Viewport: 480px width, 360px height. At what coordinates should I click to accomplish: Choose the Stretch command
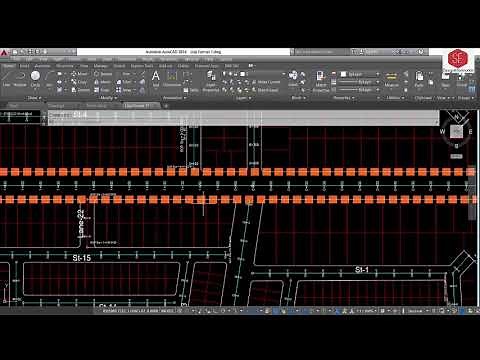(x=80, y=90)
